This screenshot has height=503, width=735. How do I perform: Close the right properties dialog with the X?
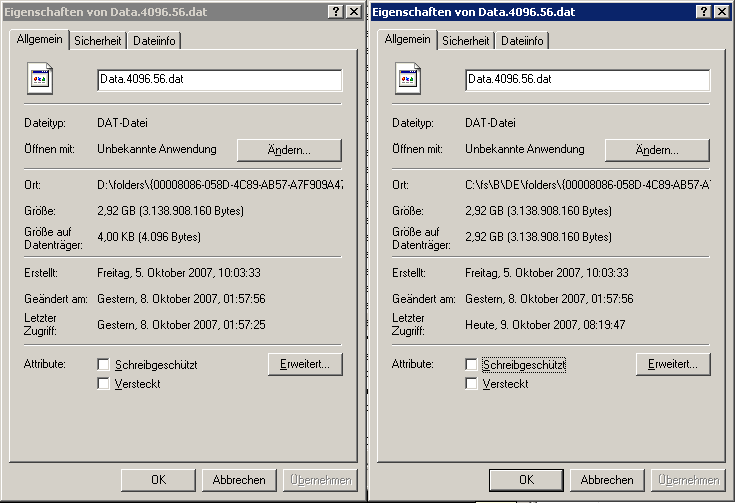pos(722,11)
